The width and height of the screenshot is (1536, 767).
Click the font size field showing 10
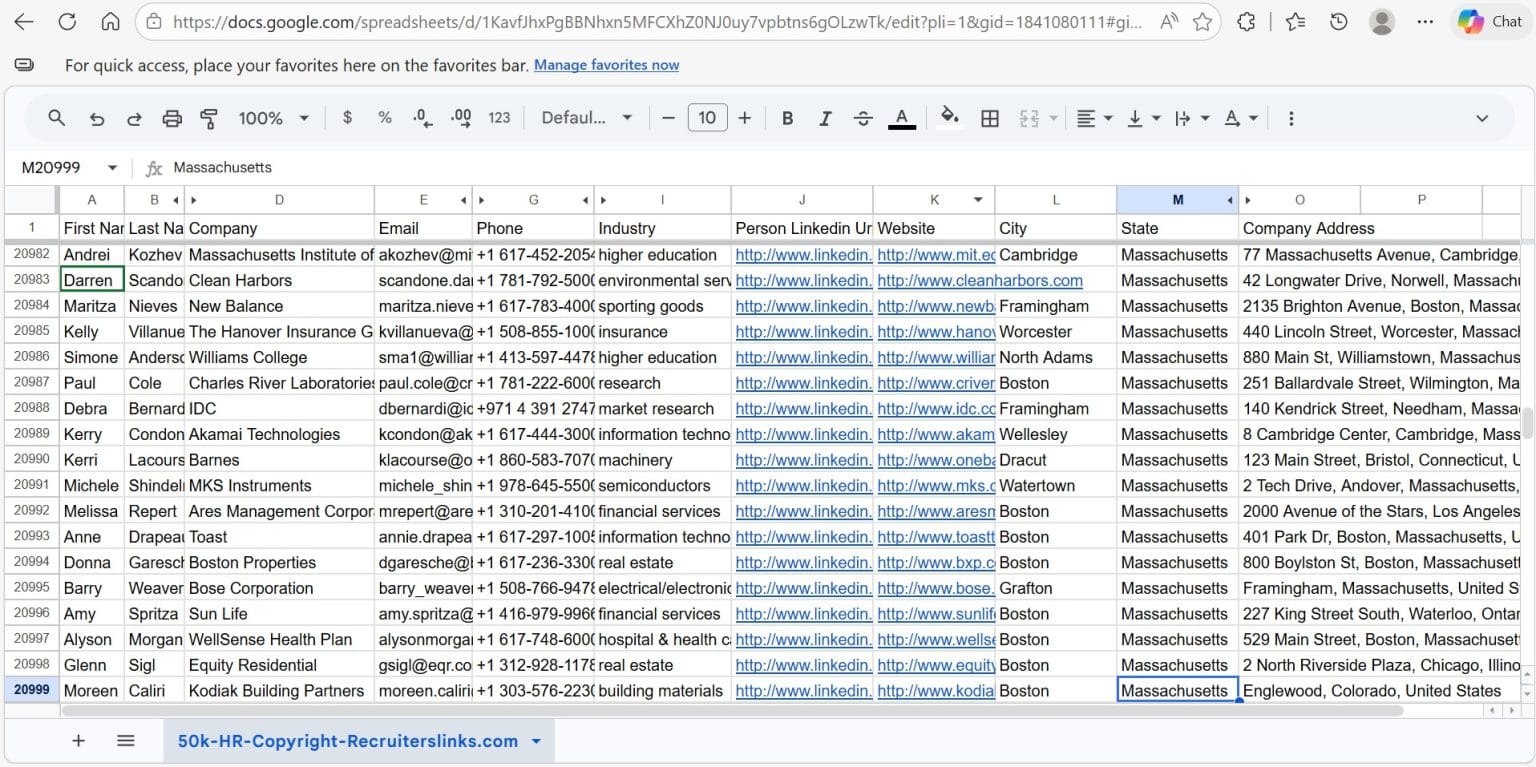point(707,118)
